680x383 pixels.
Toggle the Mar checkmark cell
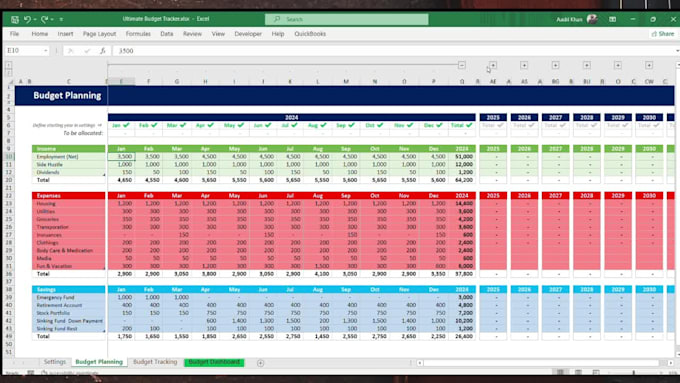pyautogui.click(x=177, y=125)
